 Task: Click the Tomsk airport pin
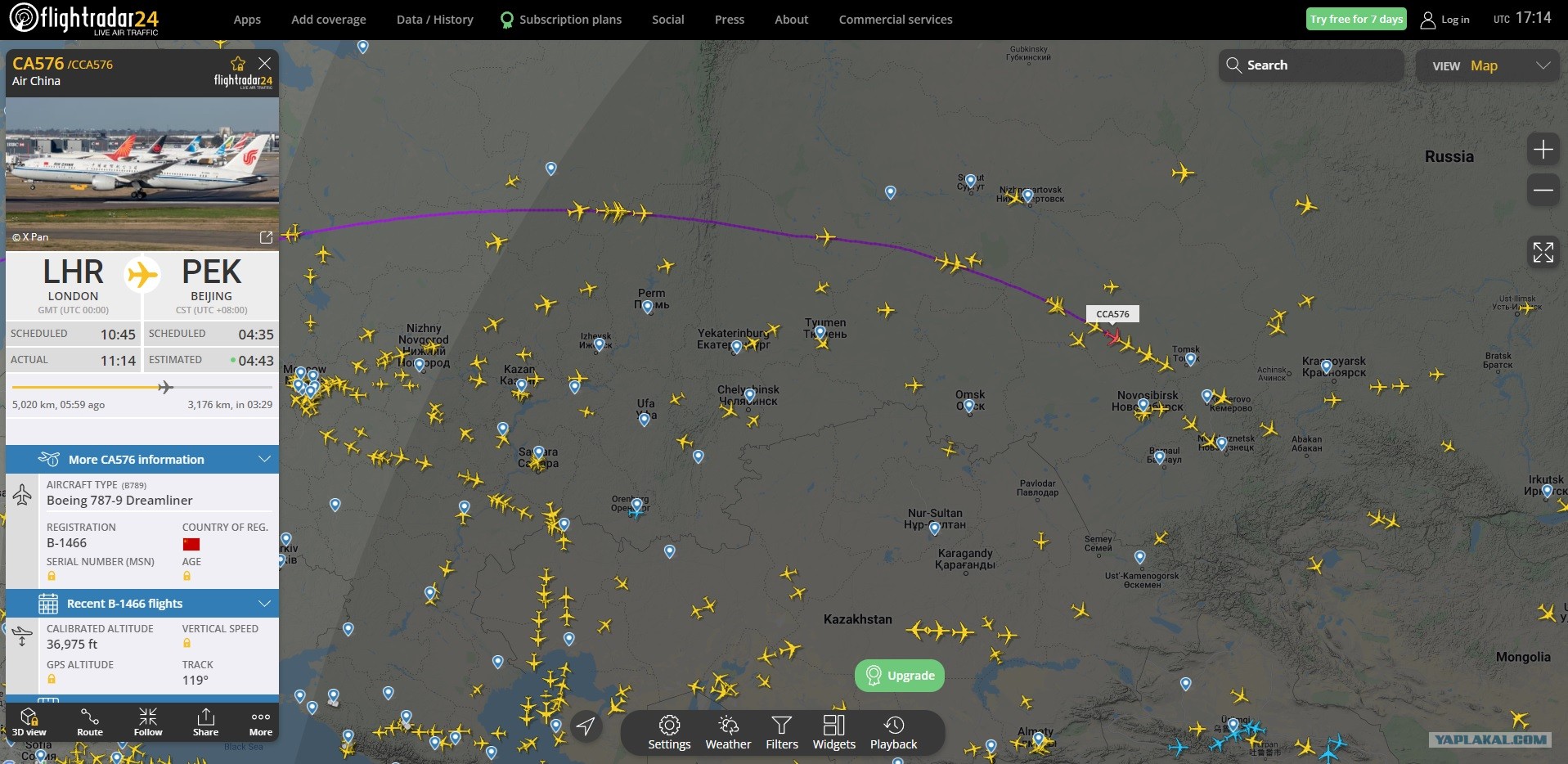(x=1190, y=359)
